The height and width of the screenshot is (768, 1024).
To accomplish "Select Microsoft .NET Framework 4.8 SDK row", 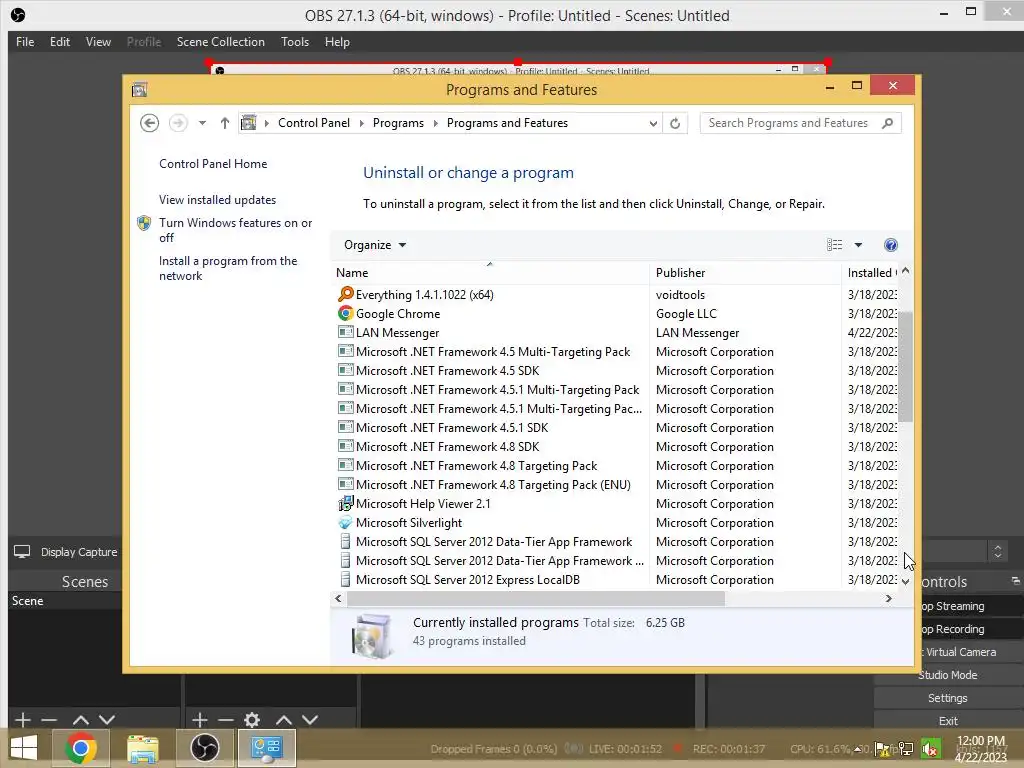I will (614, 447).
